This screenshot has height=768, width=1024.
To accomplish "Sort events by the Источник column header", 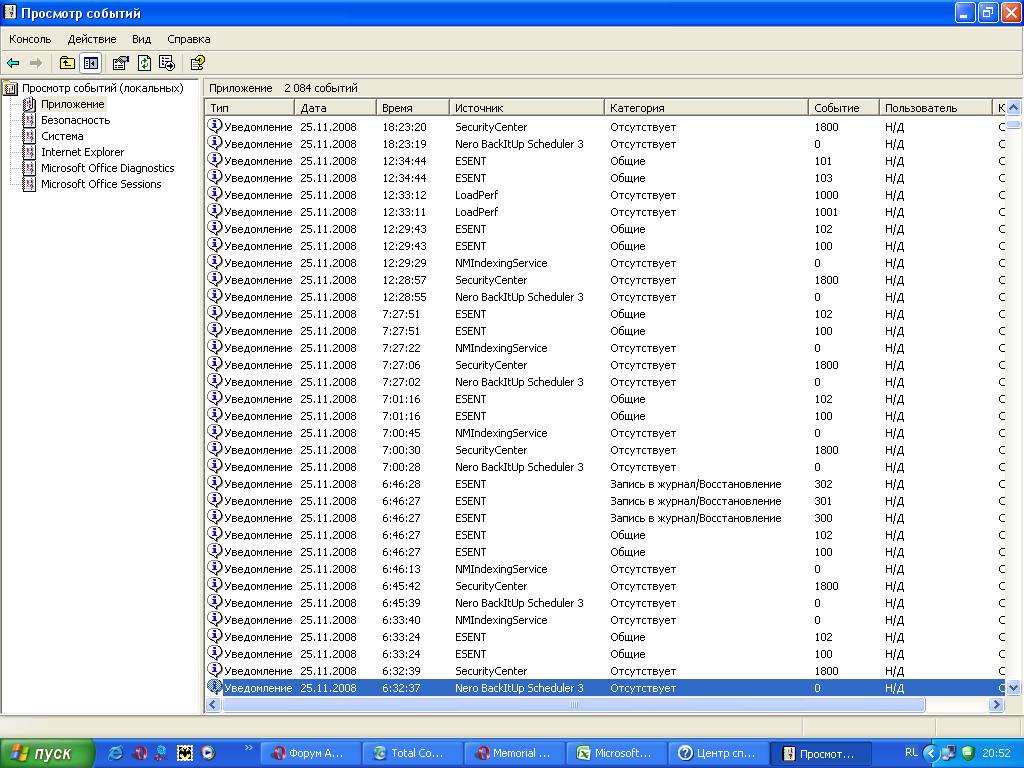I will tap(526, 108).
